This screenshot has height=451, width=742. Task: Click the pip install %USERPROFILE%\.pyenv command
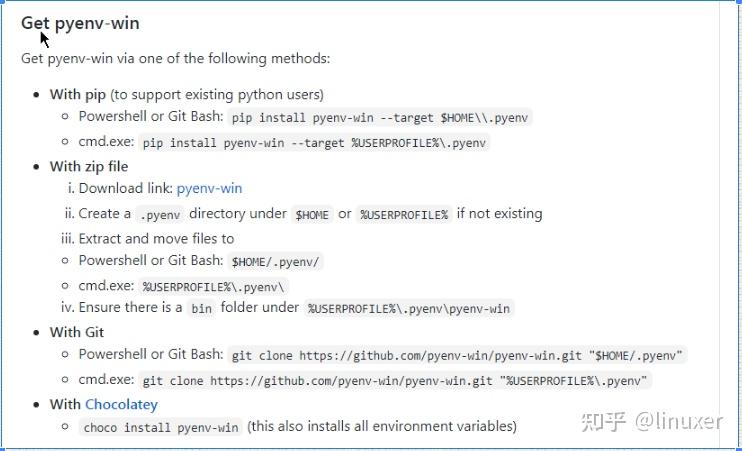coord(314,143)
